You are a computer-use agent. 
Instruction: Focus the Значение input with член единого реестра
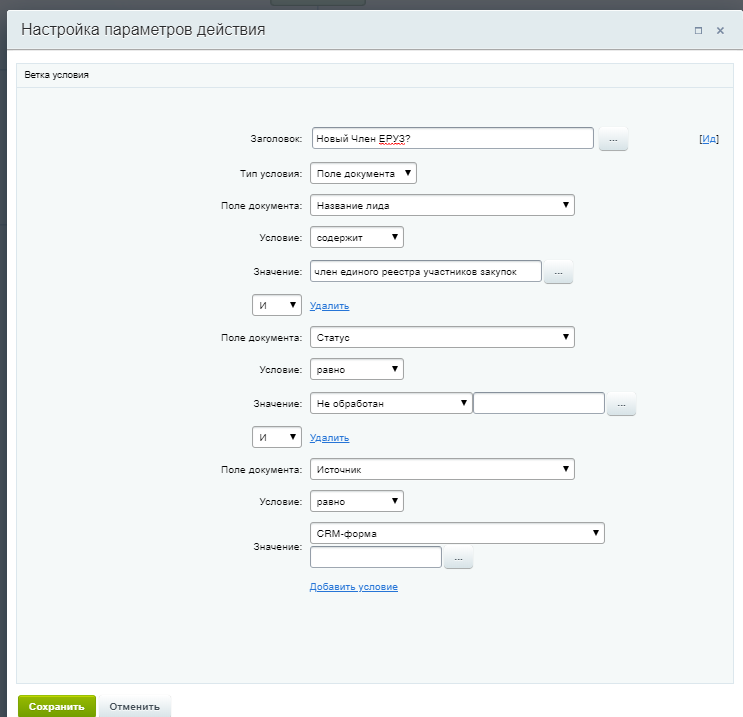426,272
